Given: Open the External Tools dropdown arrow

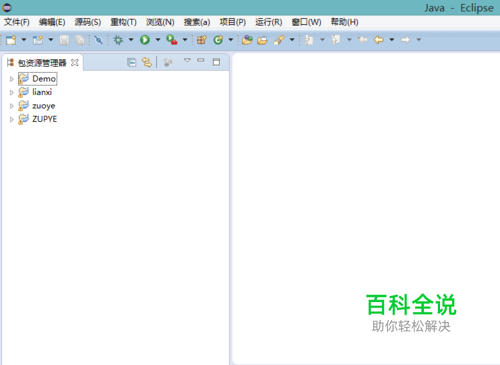Looking at the screenshot, I should coord(185,40).
